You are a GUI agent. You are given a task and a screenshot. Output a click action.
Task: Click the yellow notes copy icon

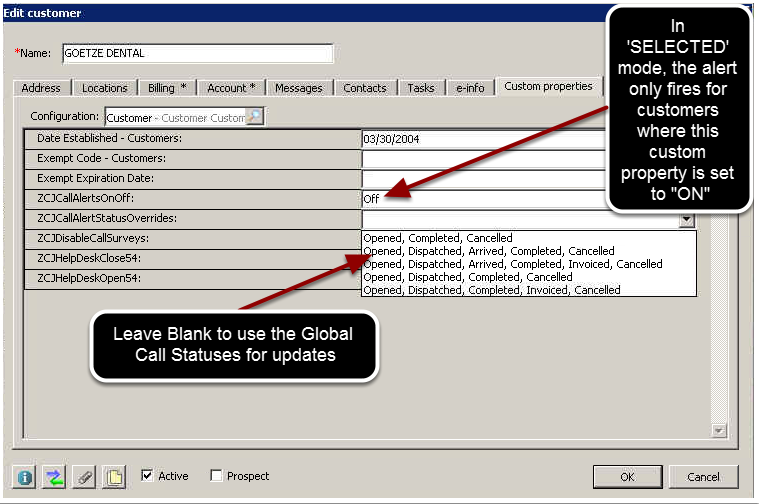click(x=114, y=477)
